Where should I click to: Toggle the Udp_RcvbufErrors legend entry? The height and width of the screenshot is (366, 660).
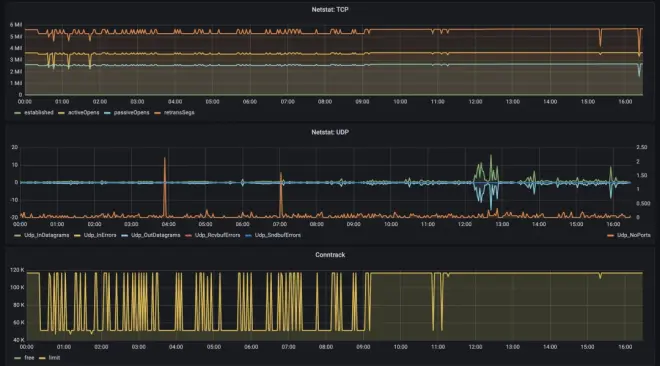(x=217, y=235)
